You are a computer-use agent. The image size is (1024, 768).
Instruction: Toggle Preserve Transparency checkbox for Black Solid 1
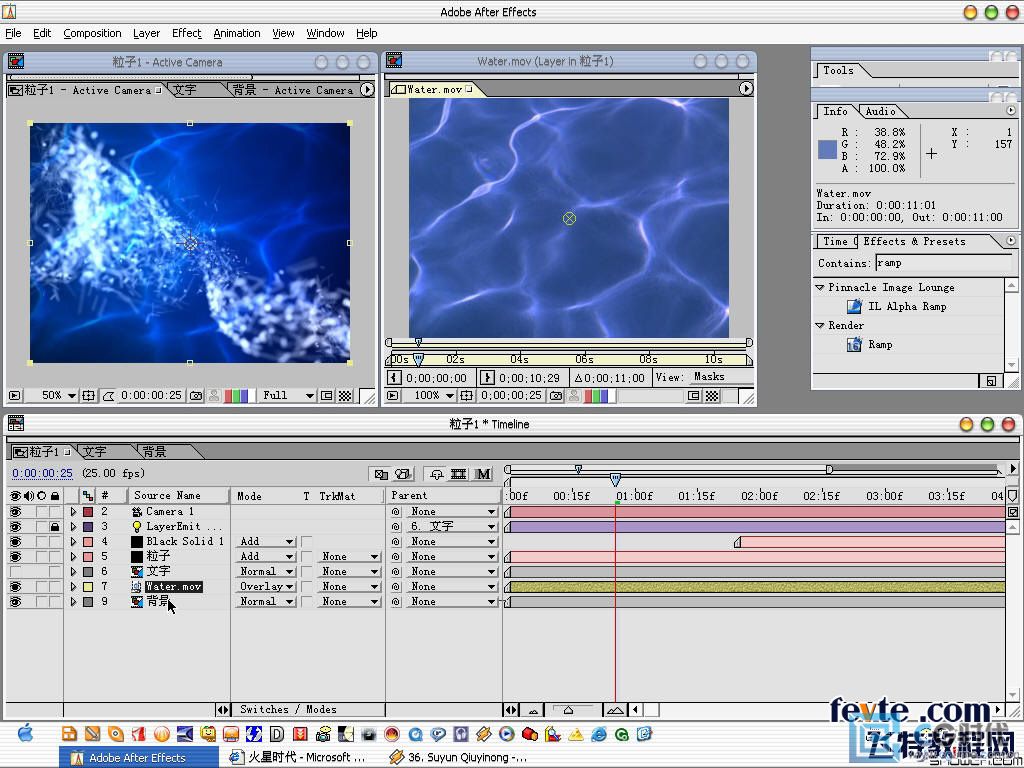tap(306, 541)
